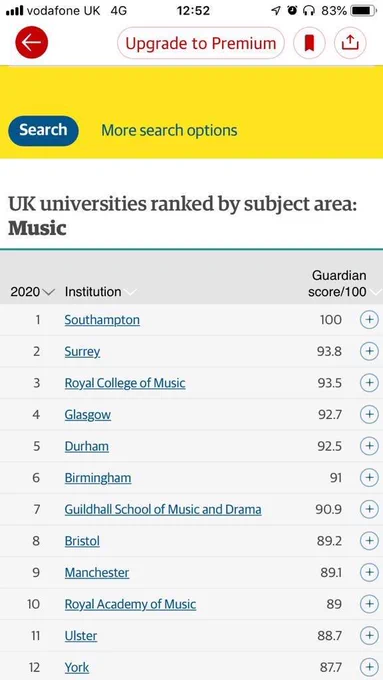Click the blue Search button

[43, 130]
